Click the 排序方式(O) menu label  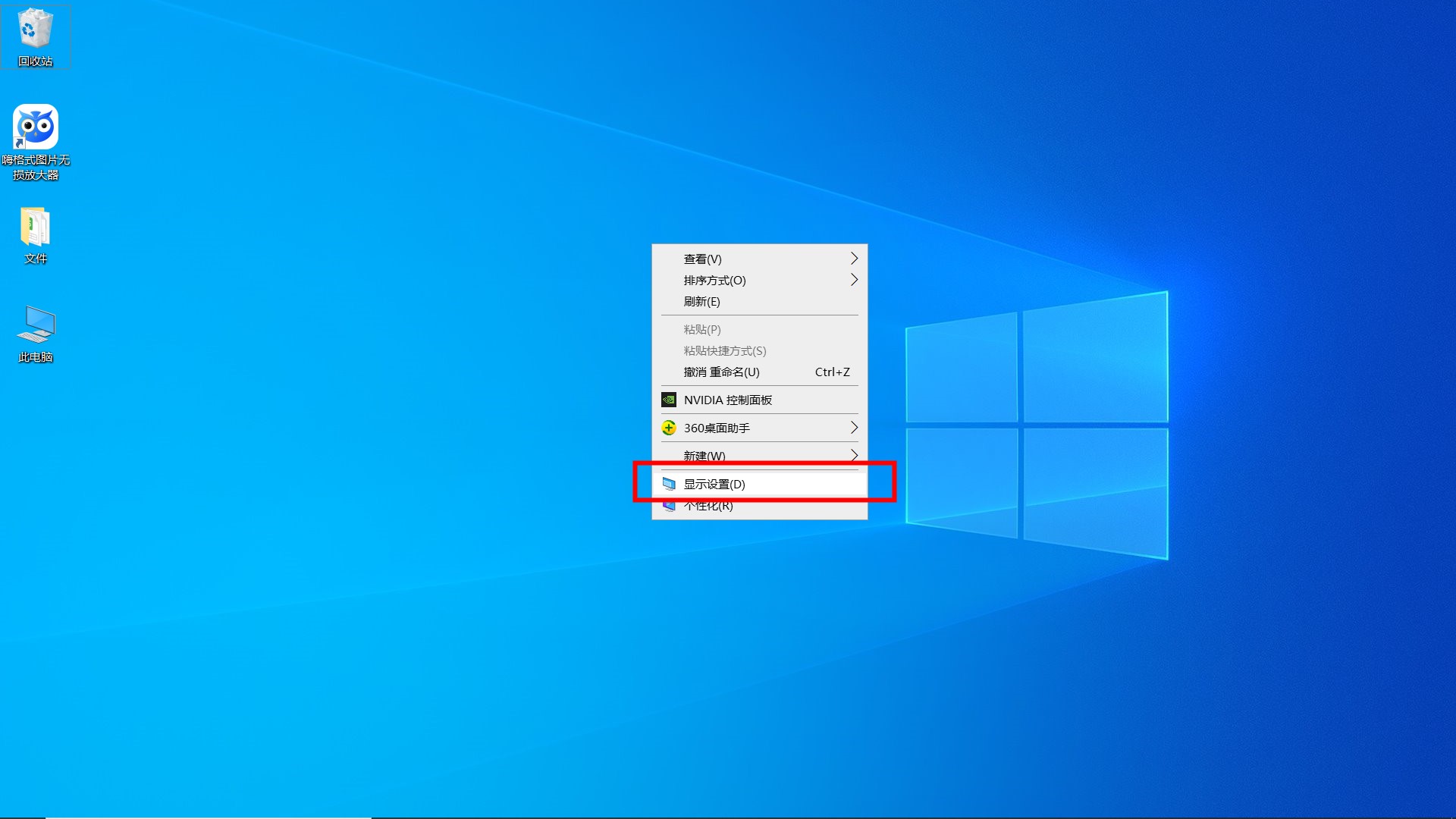[x=714, y=280]
